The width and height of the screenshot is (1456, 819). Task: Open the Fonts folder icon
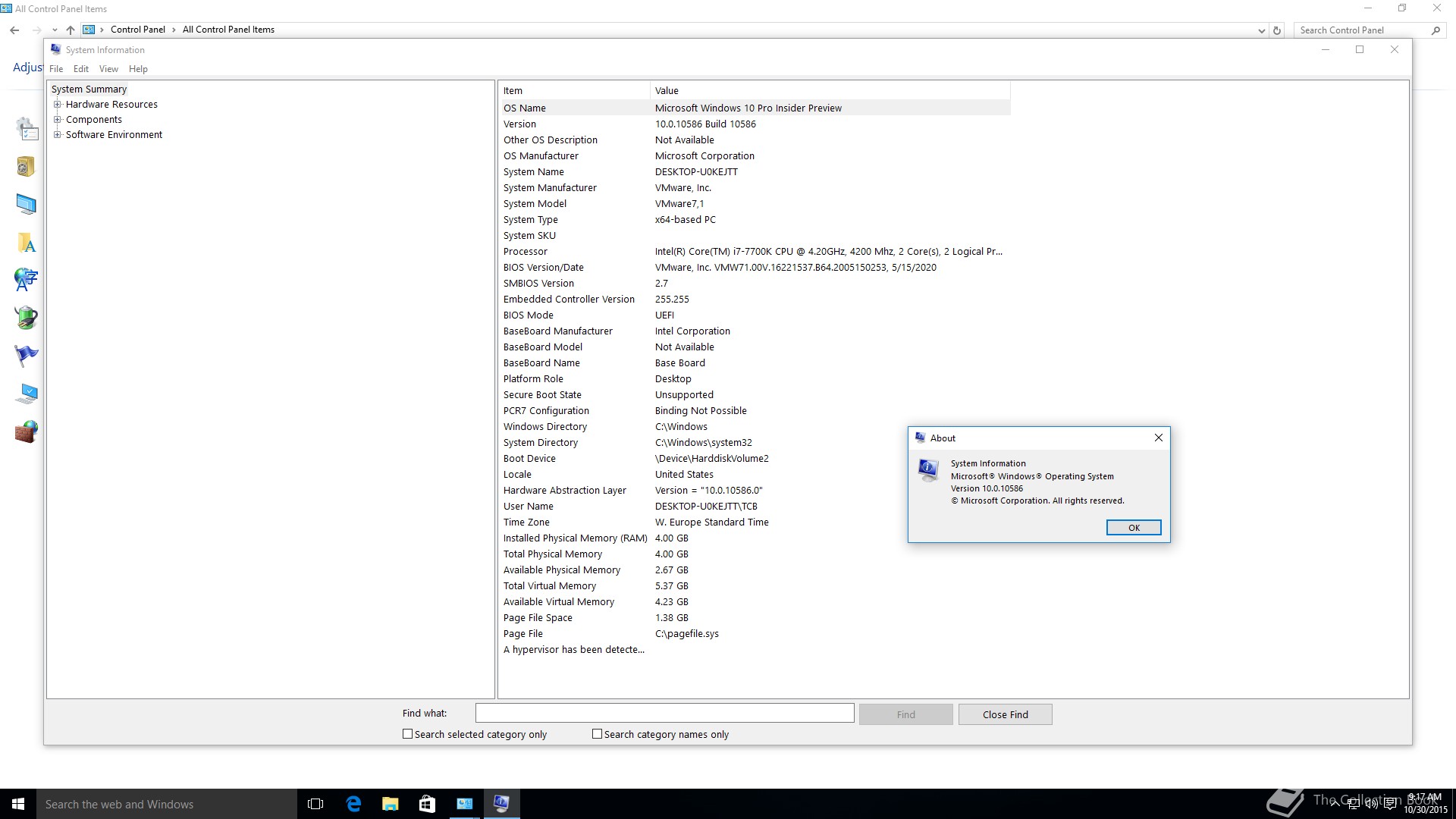tap(26, 243)
